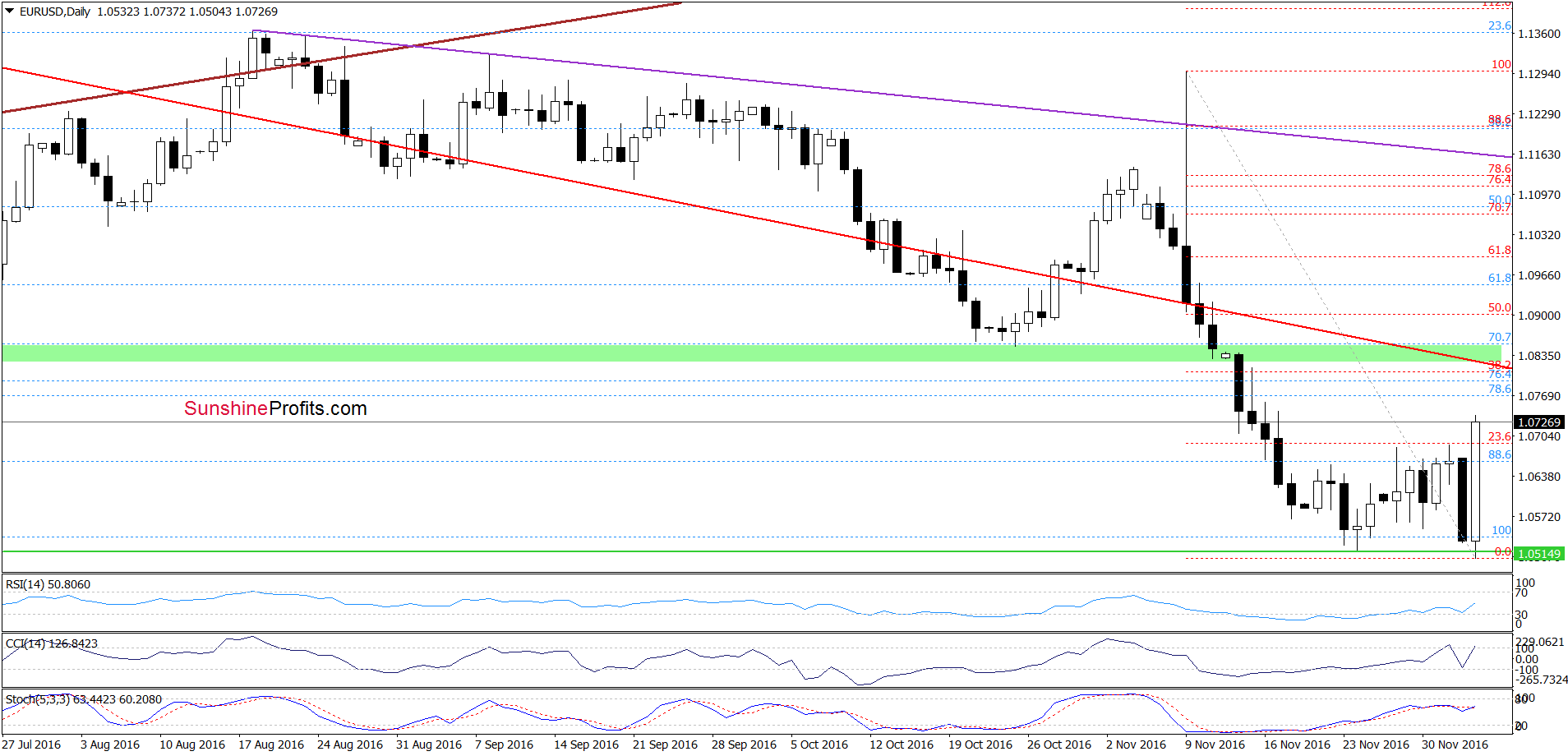This screenshot has height=756, width=1568.
Task: Click the 1.09660 price axis label
Action: [1538, 275]
